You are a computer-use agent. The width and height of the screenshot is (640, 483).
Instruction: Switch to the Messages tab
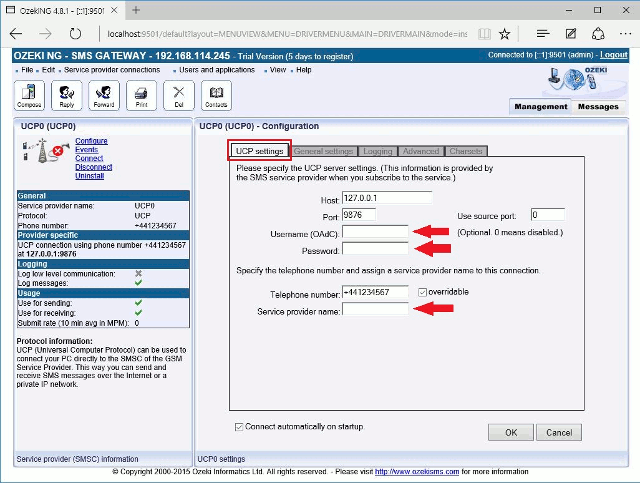pyautogui.click(x=598, y=107)
